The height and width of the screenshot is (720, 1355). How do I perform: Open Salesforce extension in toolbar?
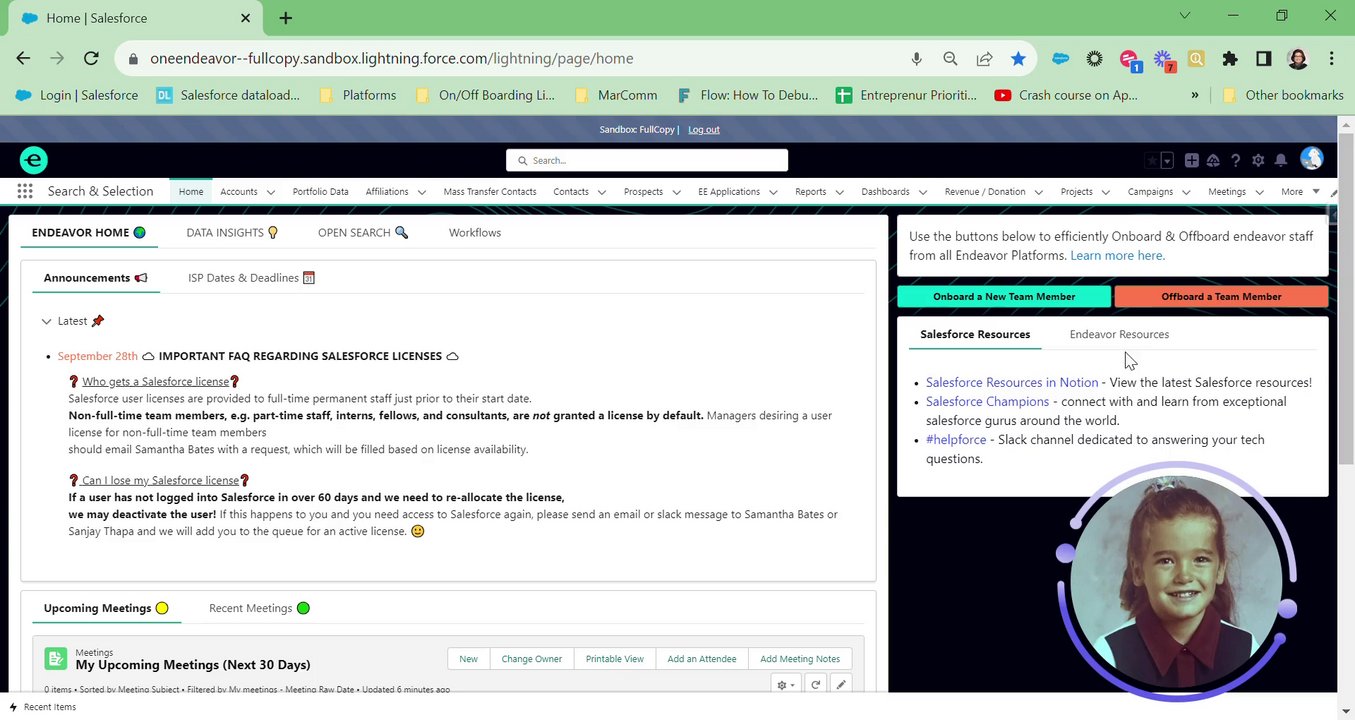point(1061,59)
